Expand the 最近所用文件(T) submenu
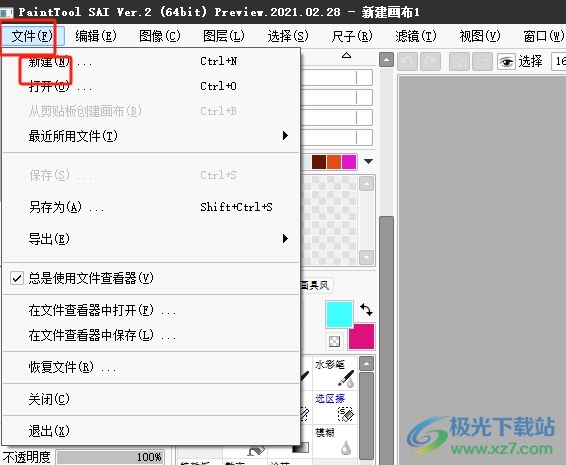 [151, 136]
